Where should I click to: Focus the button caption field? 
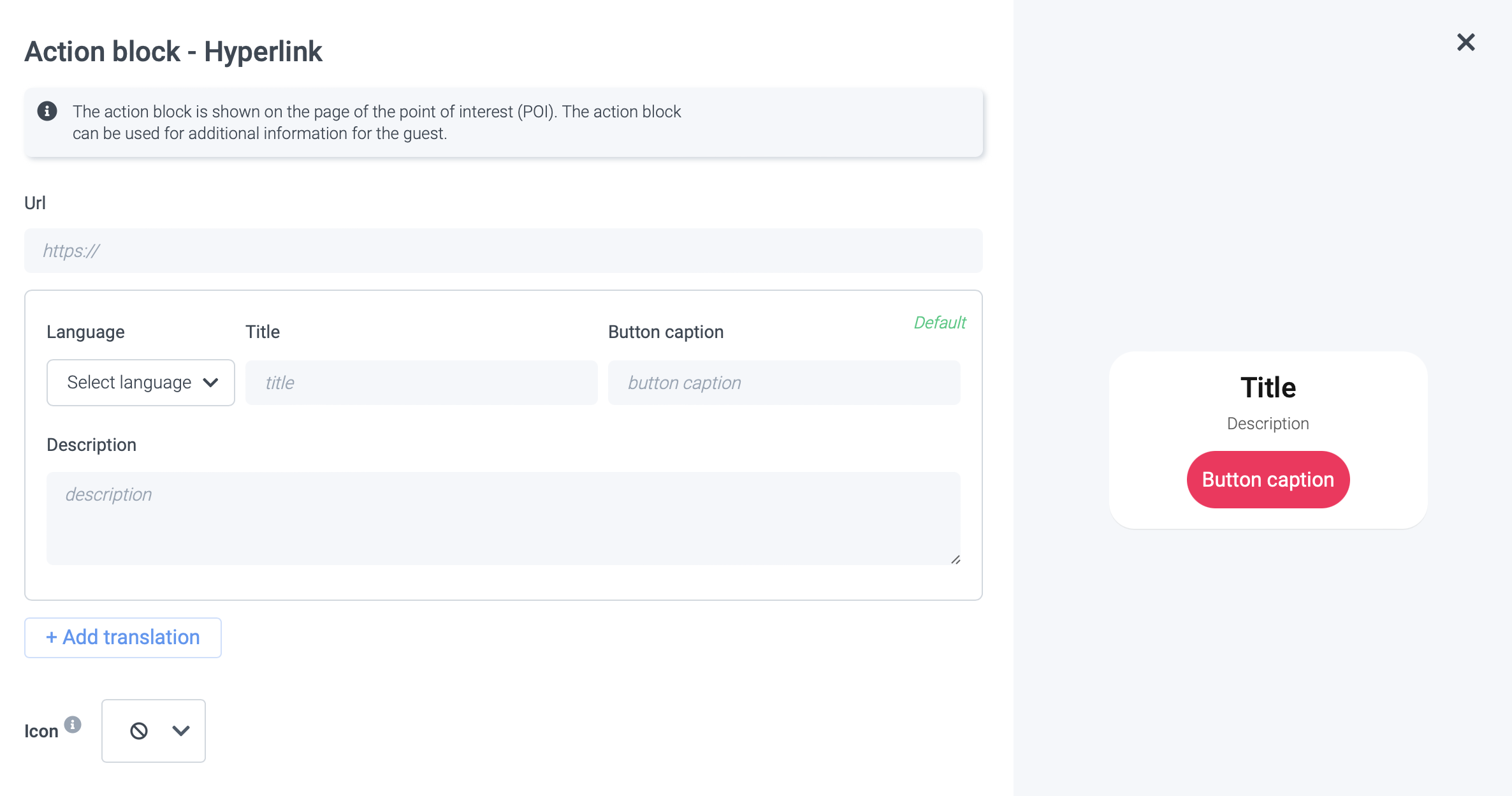coord(784,383)
